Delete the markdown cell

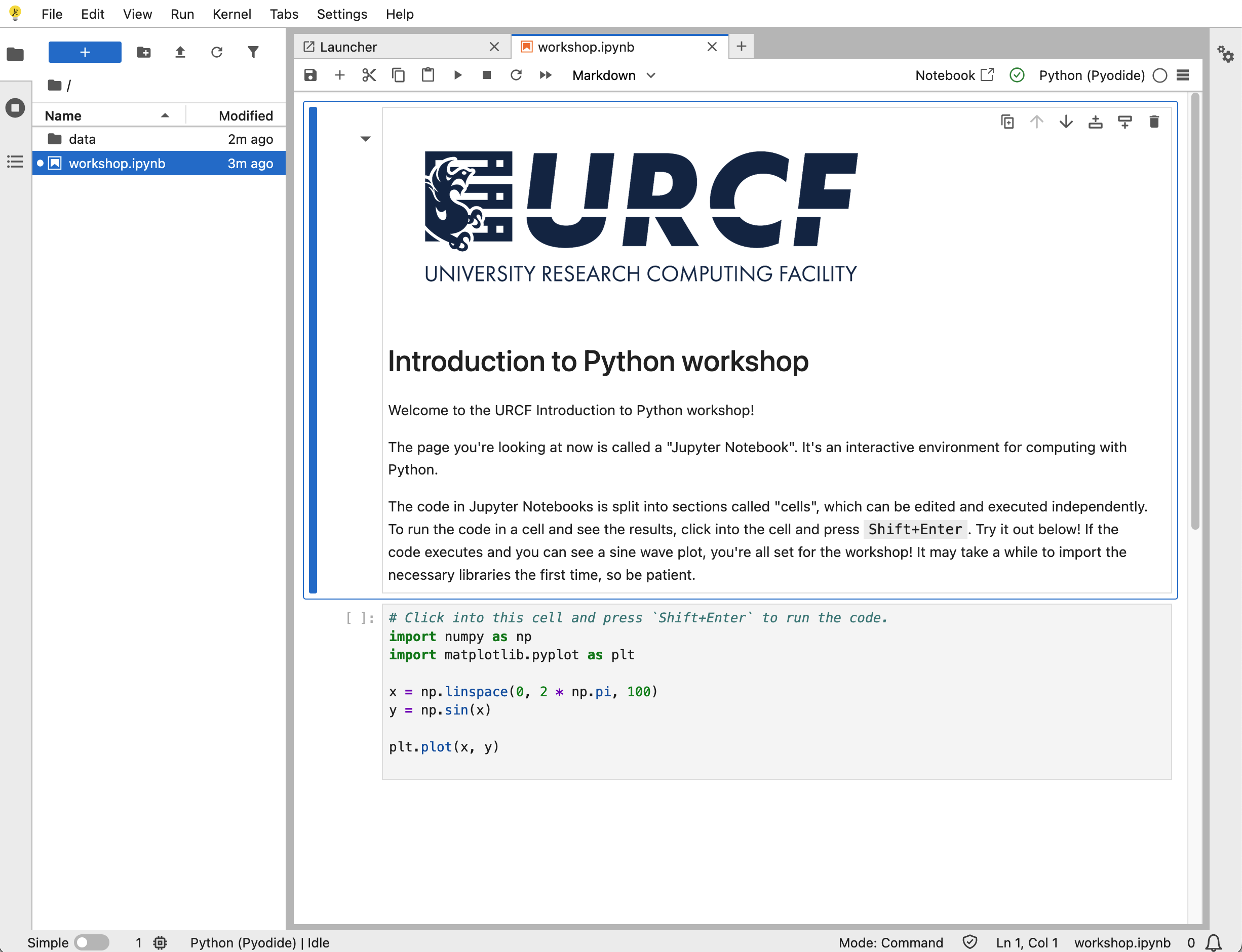[1154, 121]
